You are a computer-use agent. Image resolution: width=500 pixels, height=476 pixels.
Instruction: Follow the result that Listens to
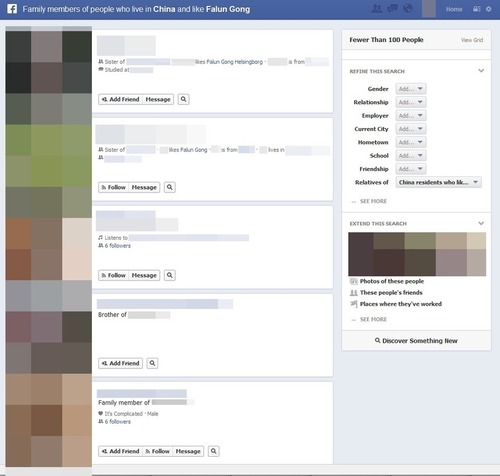coord(113,275)
